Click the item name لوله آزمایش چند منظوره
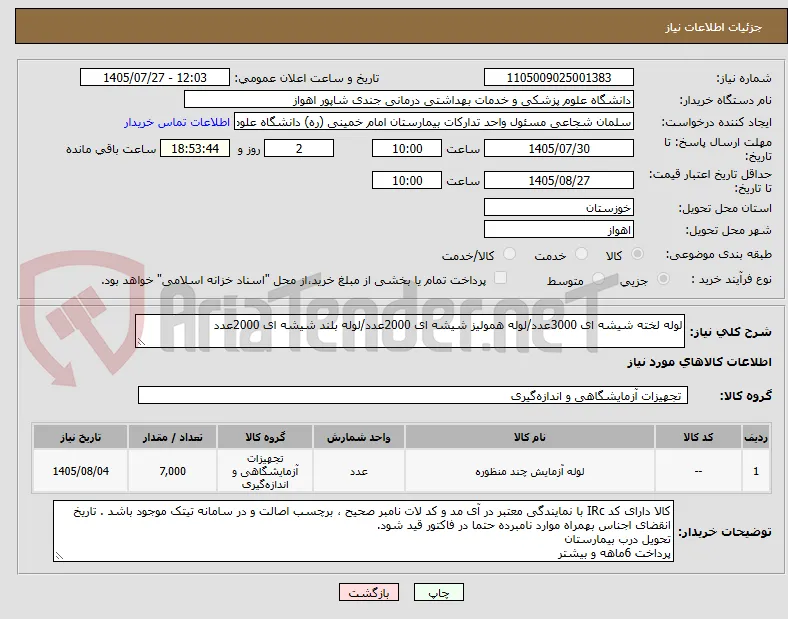This screenshot has width=788, height=619. (x=530, y=471)
